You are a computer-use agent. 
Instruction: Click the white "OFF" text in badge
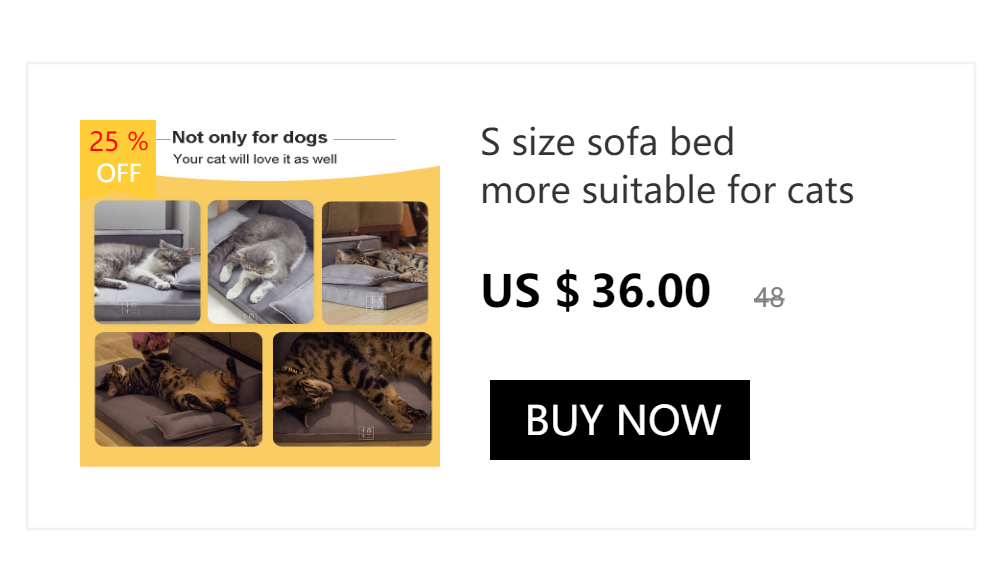click(118, 173)
